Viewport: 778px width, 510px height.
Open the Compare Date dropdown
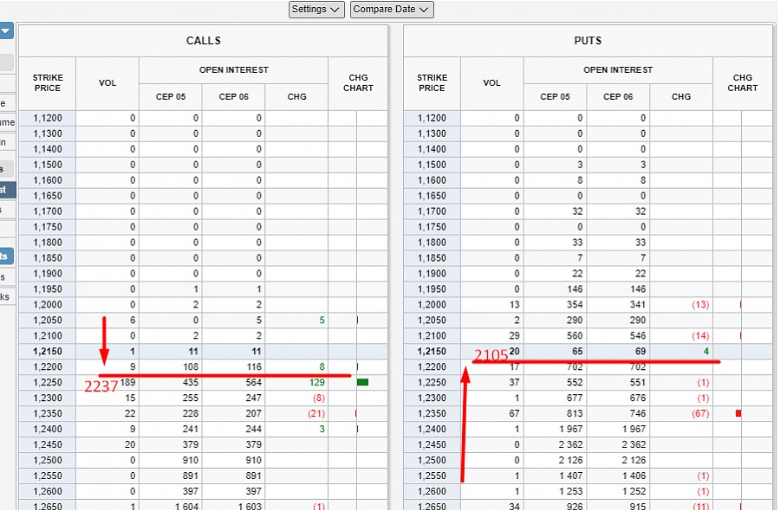[391, 9]
